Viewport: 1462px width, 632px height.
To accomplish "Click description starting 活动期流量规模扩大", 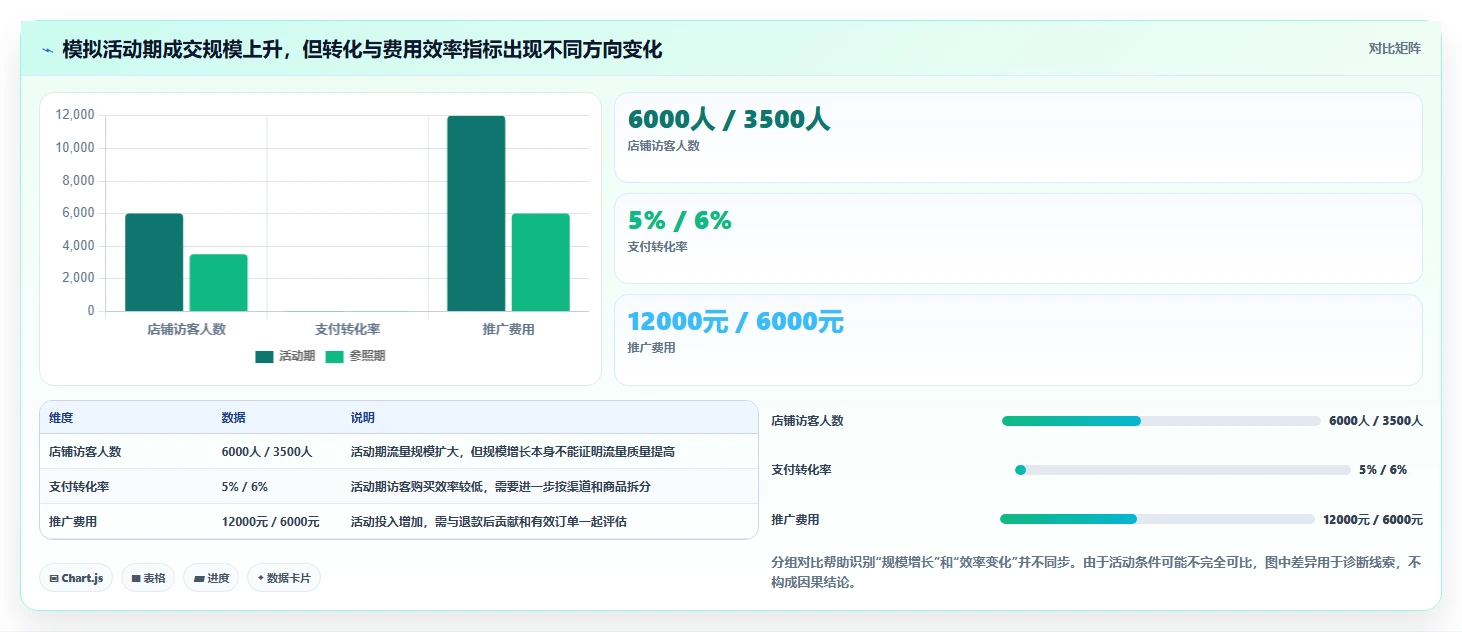I will (x=513, y=452).
